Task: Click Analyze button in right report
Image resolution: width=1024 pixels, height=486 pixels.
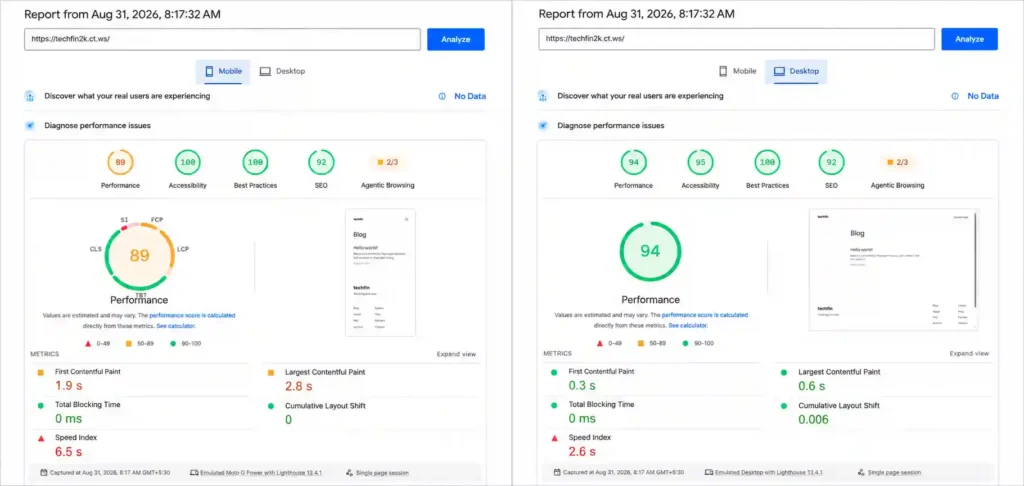Action: [x=969, y=39]
